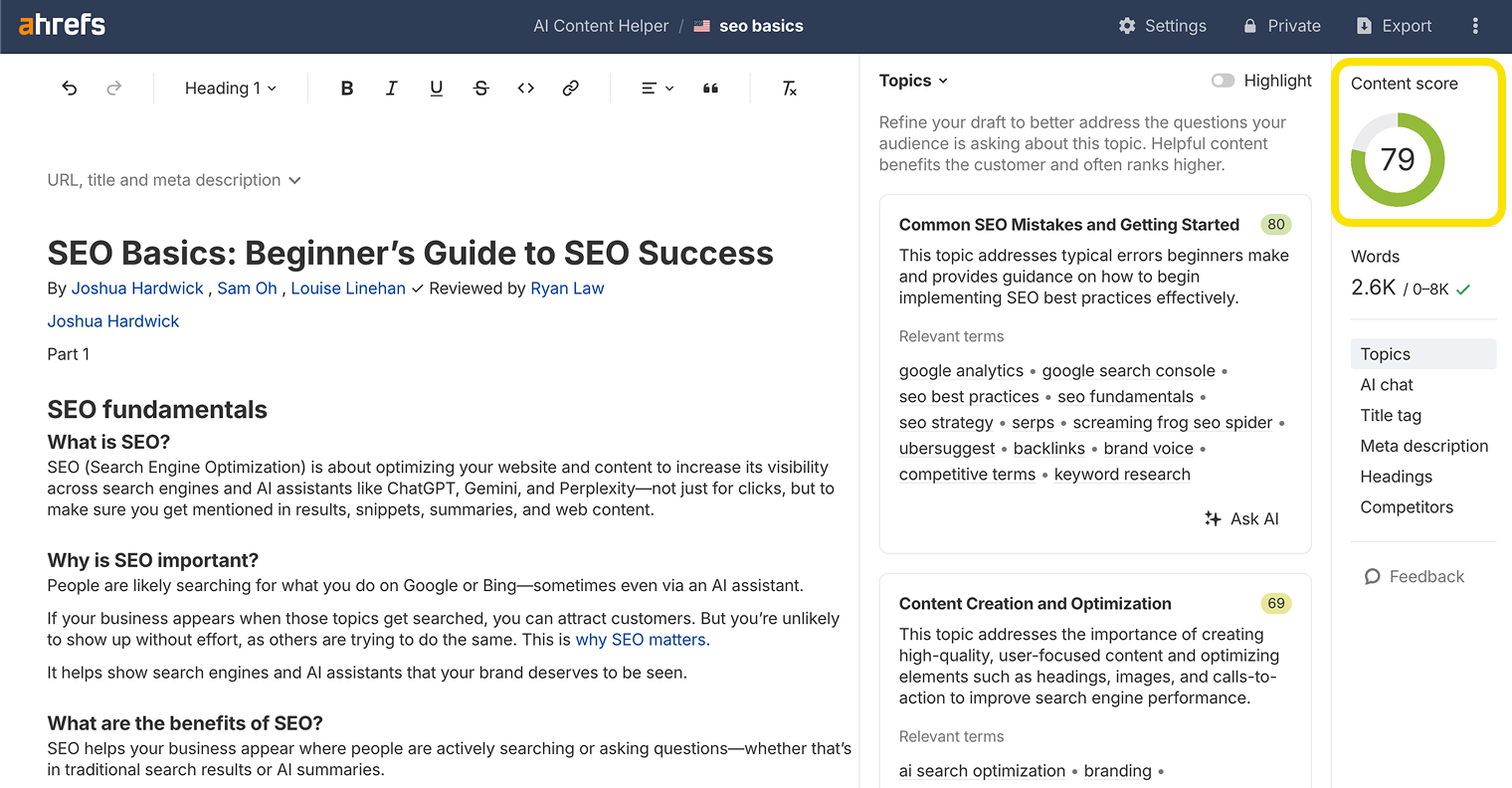This screenshot has height=788, width=1512.
Task: Enable the Highlight toggle
Action: click(1223, 81)
